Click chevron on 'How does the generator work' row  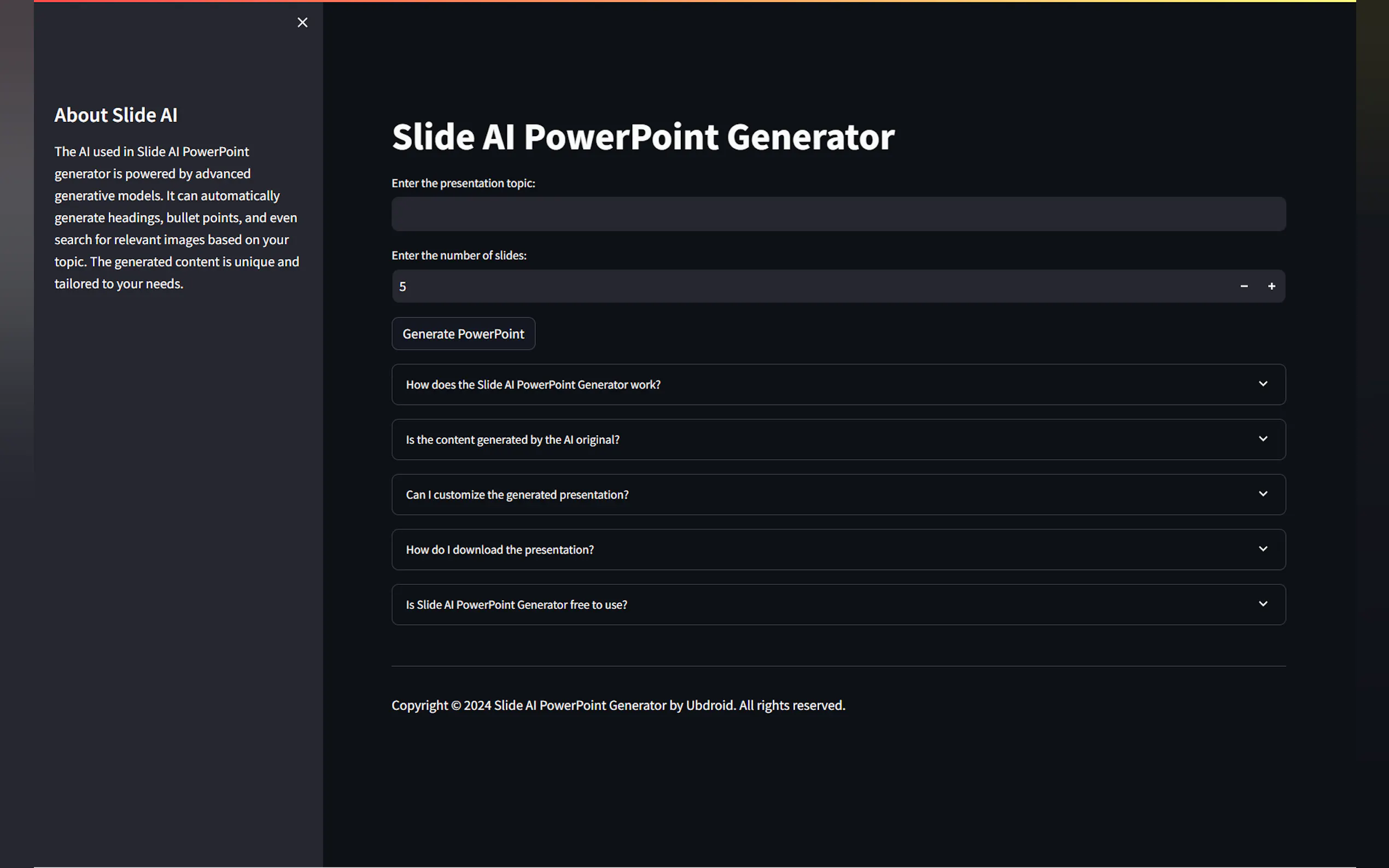click(1263, 384)
